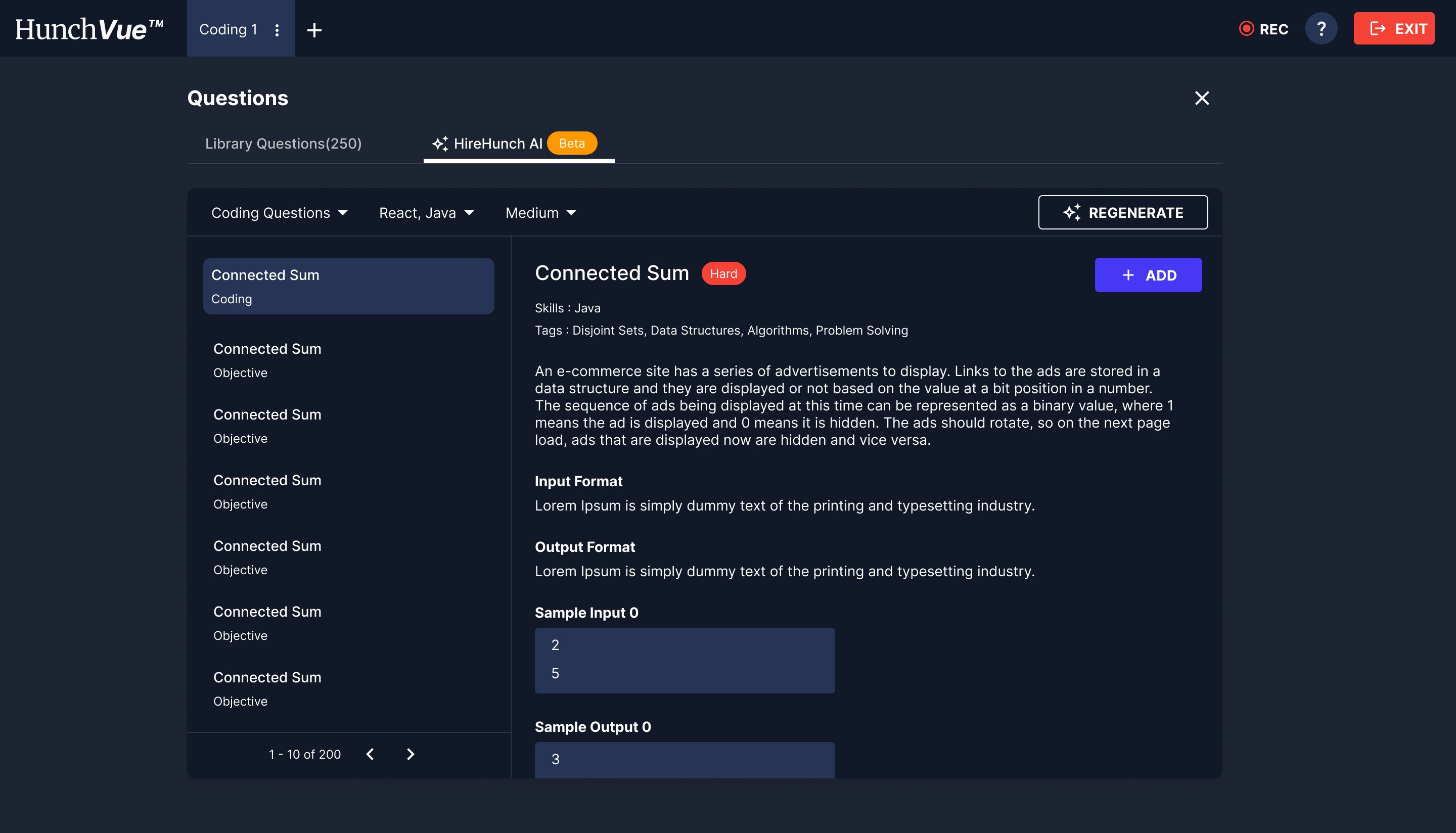The height and width of the screenshot is (833, 1456).
Task: Exit the session using the EXIT button
Action: click(1393, 29)
